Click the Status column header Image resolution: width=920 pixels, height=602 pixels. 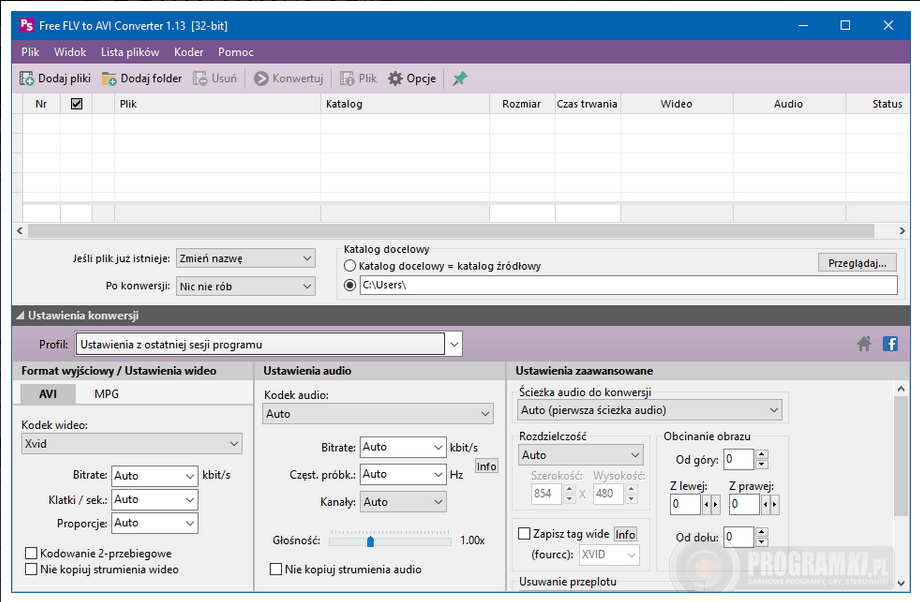pyautogui.click(x=878, y=104)
